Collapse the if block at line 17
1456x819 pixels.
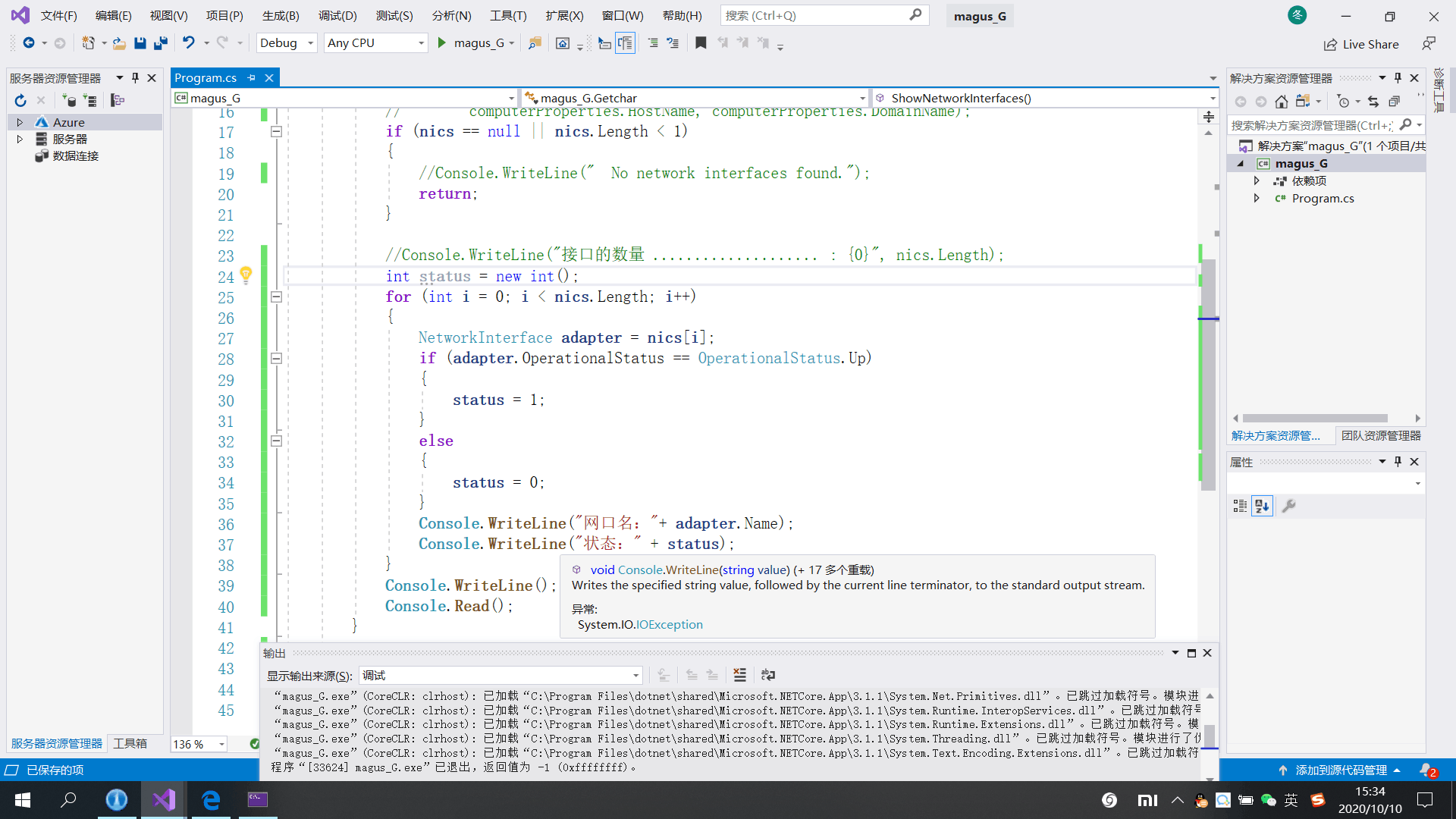click(277, 131)
